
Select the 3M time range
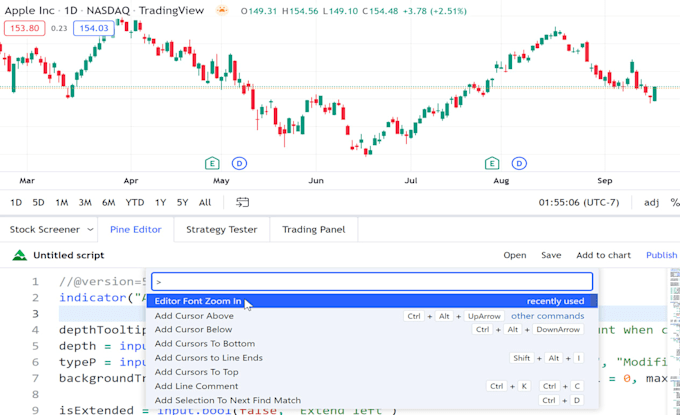(x=85, y=203)
